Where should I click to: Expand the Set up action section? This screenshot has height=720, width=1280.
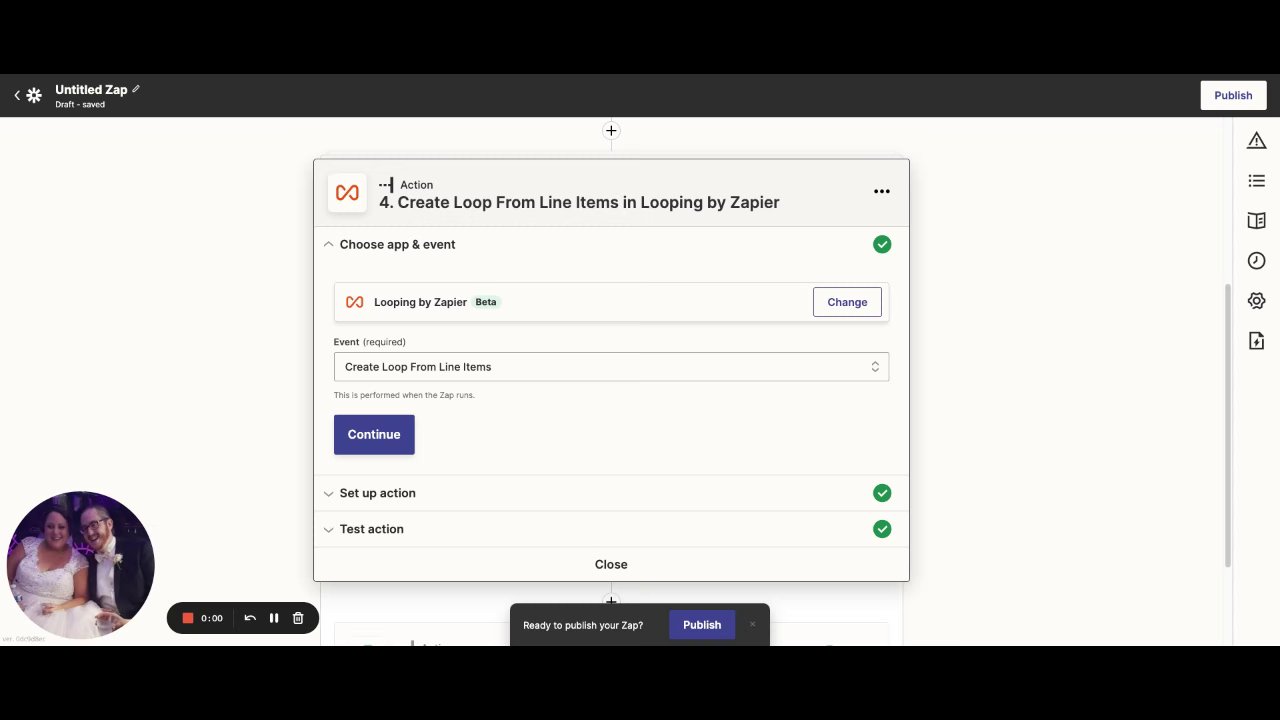click(611, 493)
